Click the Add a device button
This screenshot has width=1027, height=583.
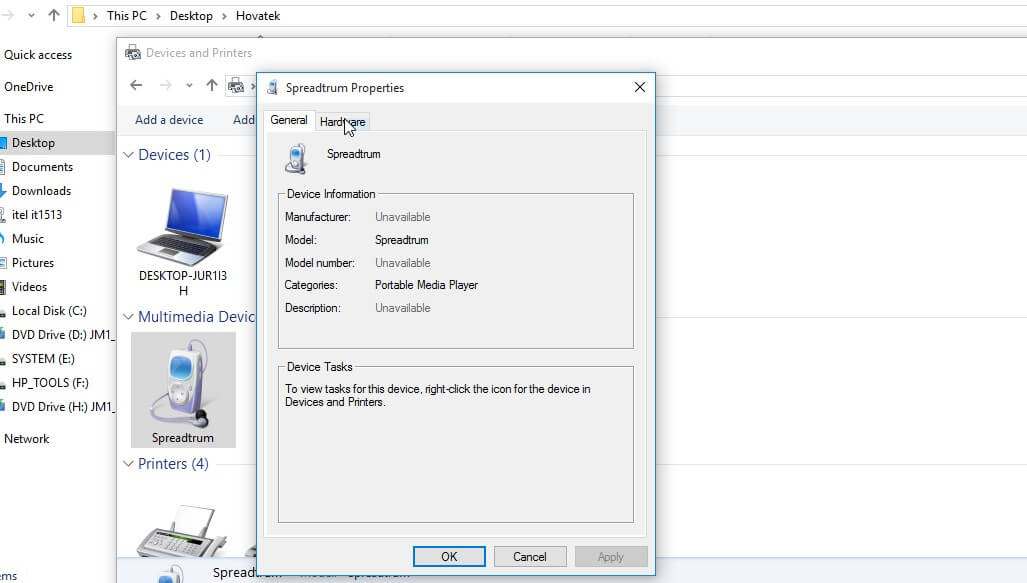tap(168, 120)
